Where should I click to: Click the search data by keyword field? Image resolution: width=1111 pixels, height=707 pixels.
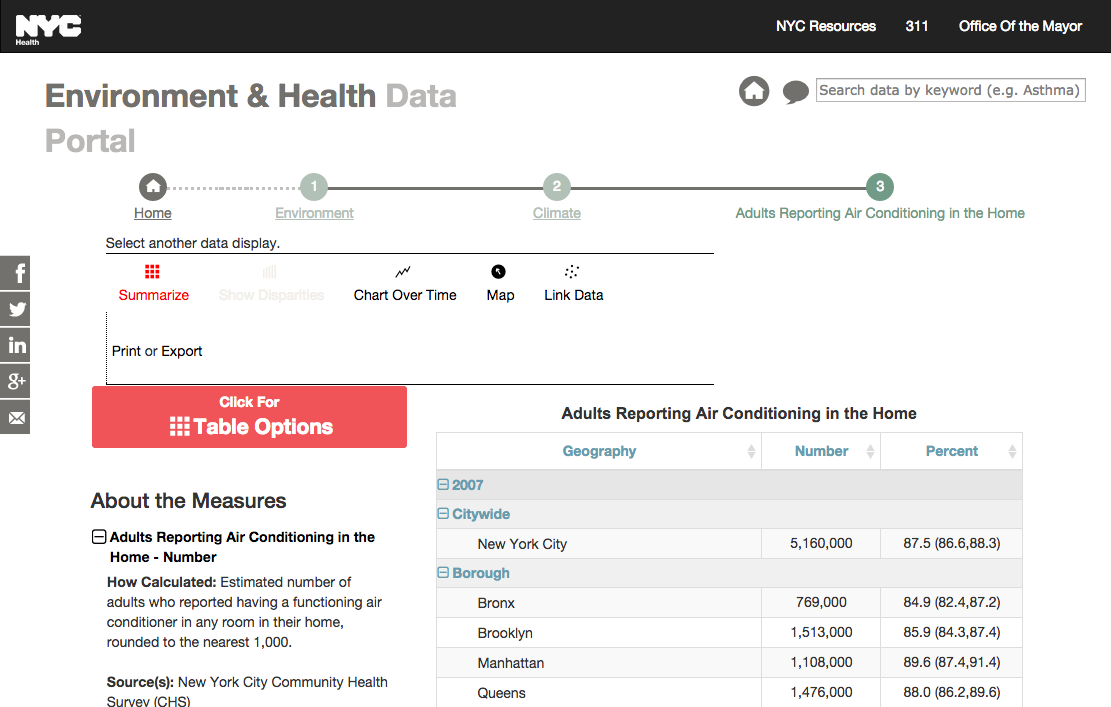coord(950,90)
